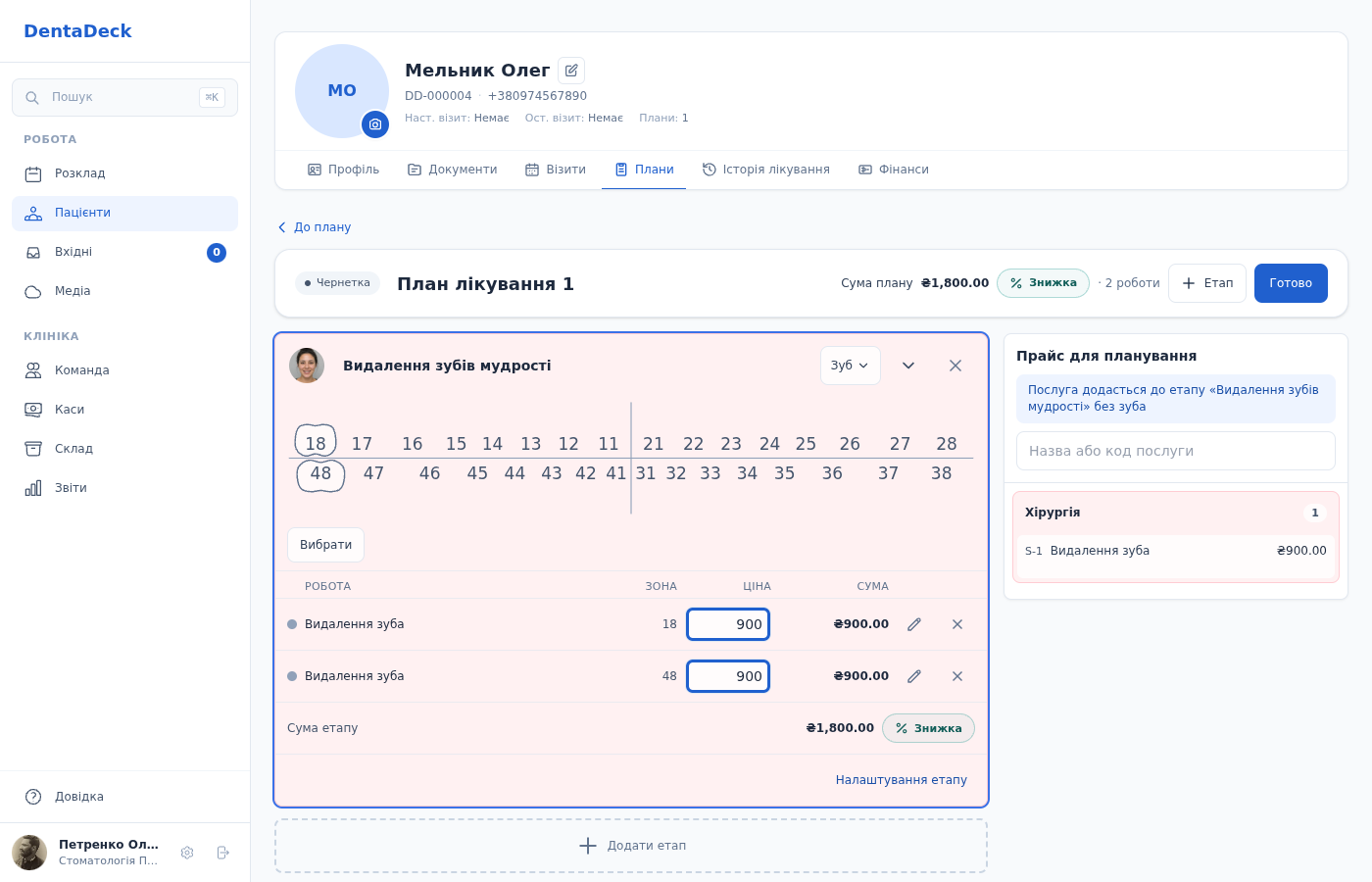The width and height of the screenshot is (1372, 882).
Task: Switch to Візити tab
Action: [x=556, y=170]
